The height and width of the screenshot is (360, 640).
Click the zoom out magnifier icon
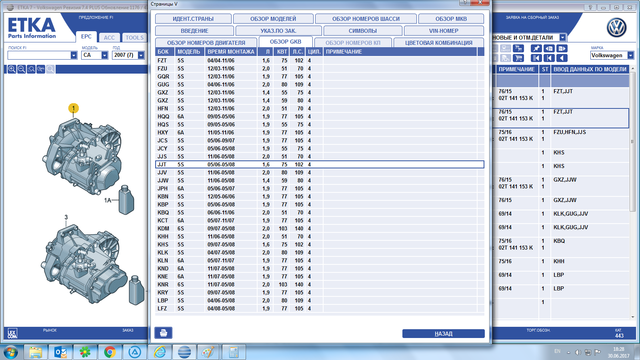point(21,69)
